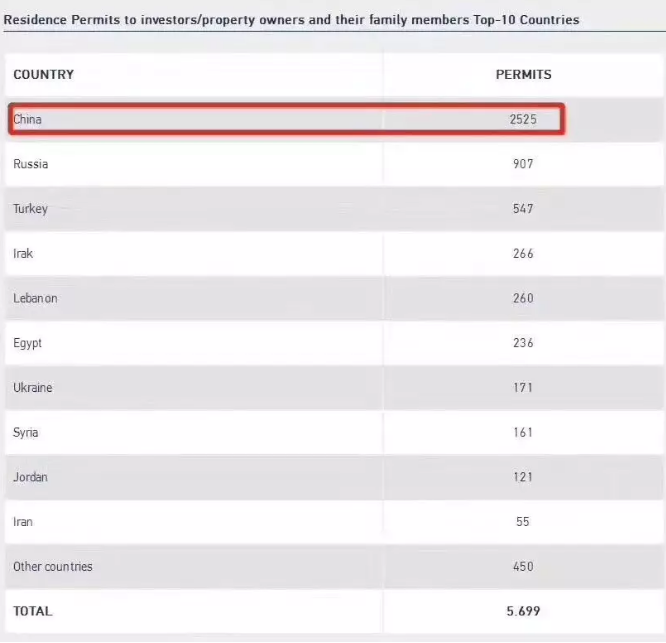Click the COUNTRY column header
666x643 pixels.
point(43,75)
